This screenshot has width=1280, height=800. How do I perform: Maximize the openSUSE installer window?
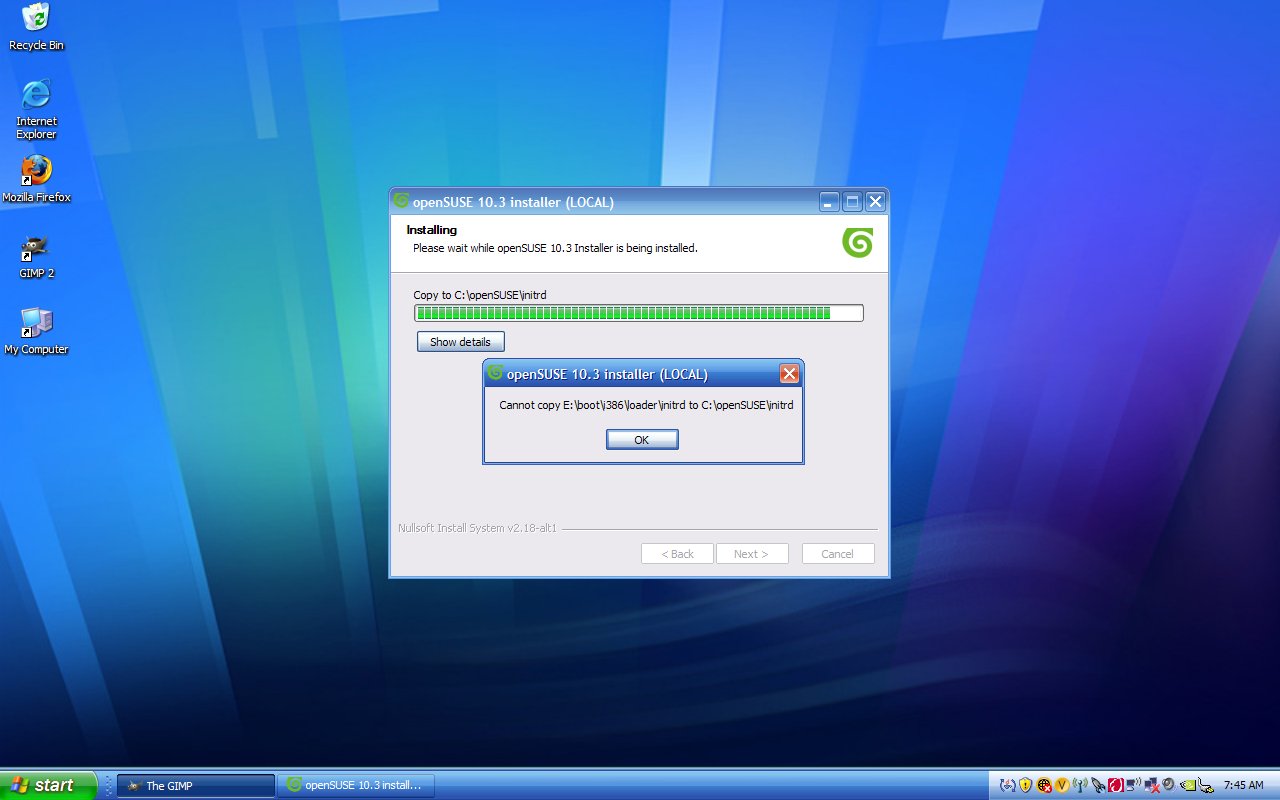[853, 202]
